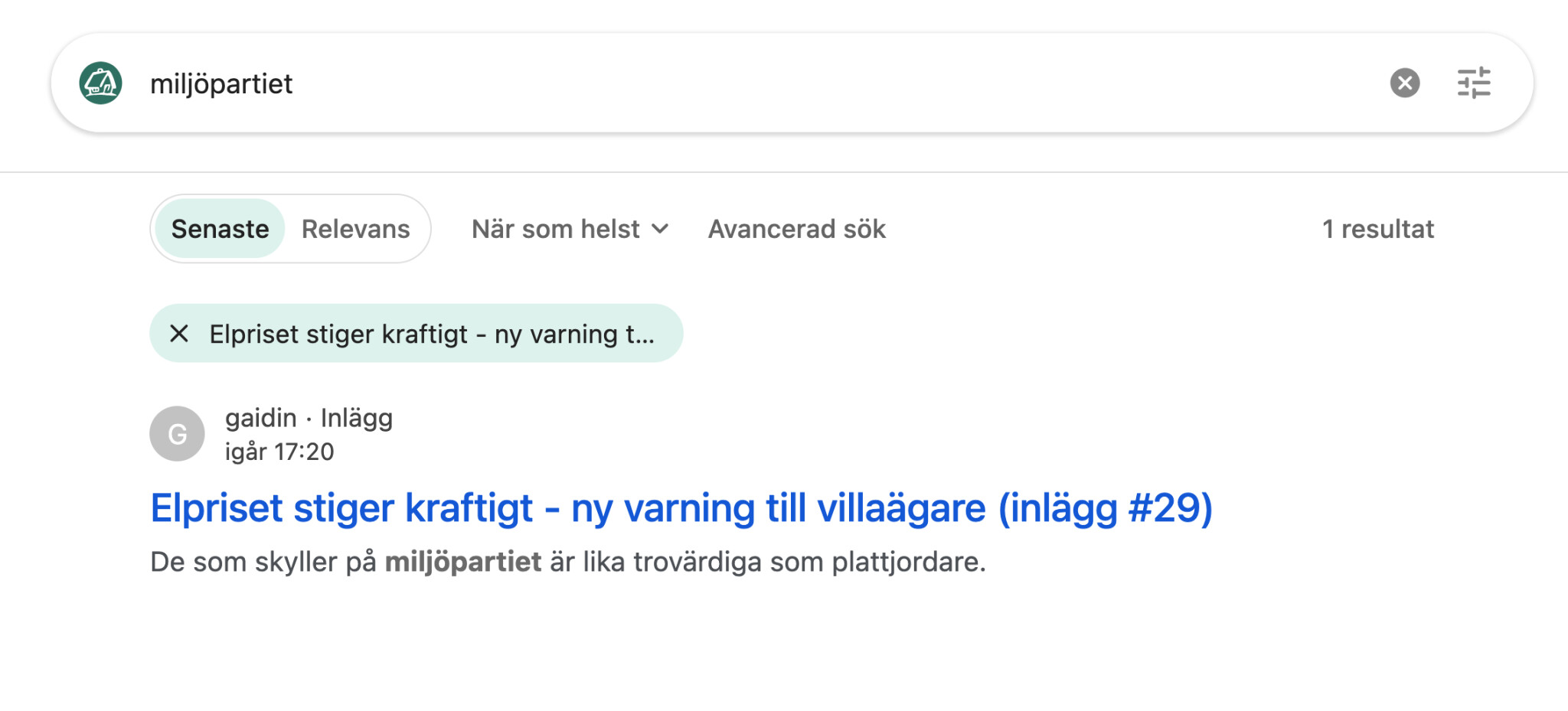The image size is (1568, 711).
Task: Select the Elpriset stiger kraftigt chip label
Action: (x=432, y=334)
